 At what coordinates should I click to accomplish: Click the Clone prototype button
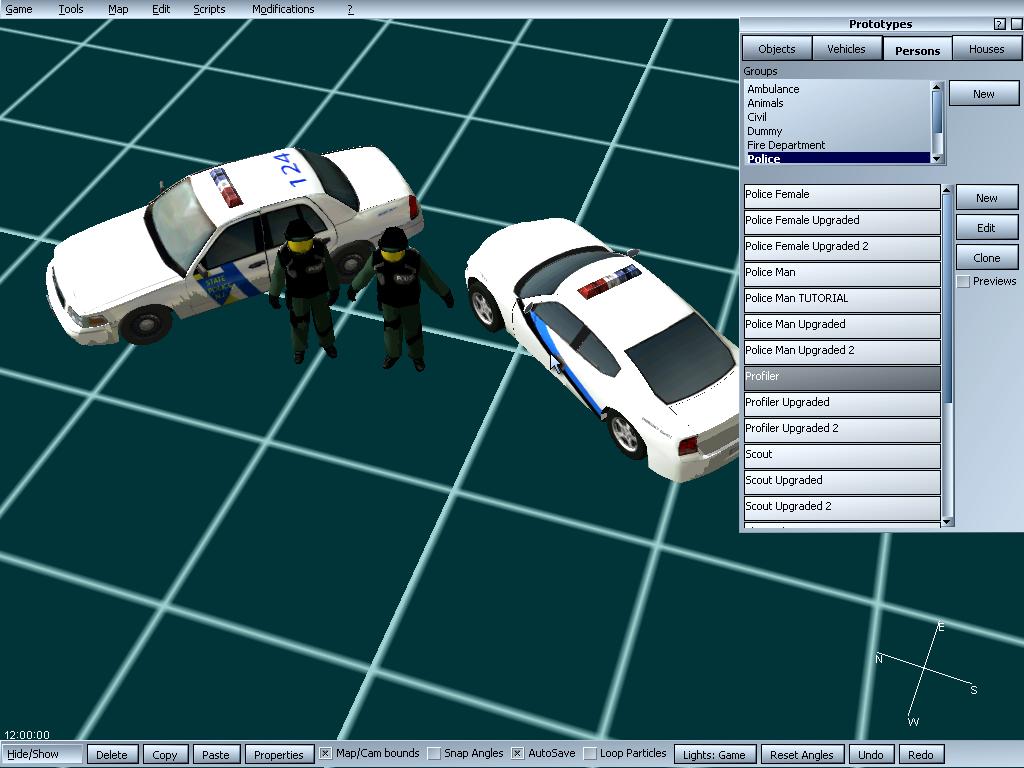coord(987,258)
